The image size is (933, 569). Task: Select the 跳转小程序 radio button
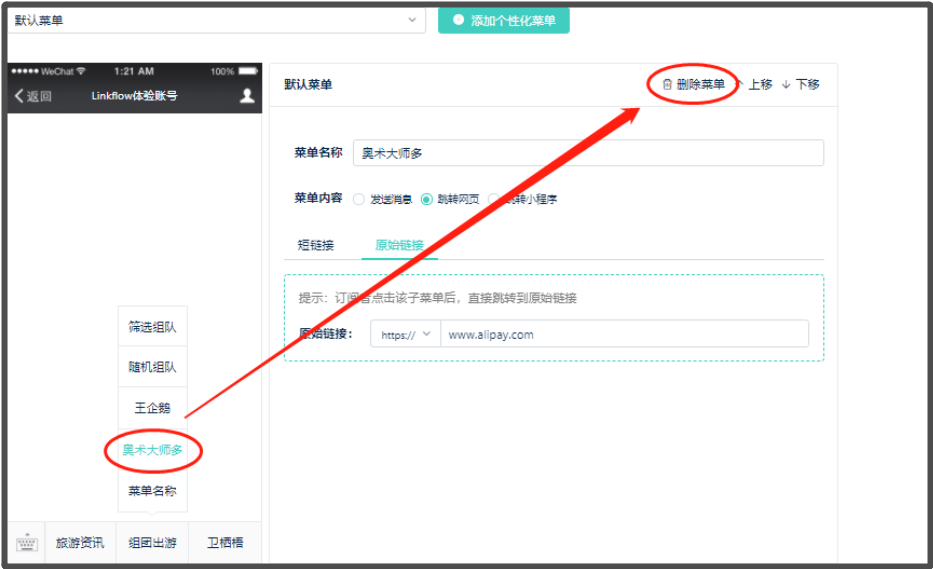pos(494,199)
